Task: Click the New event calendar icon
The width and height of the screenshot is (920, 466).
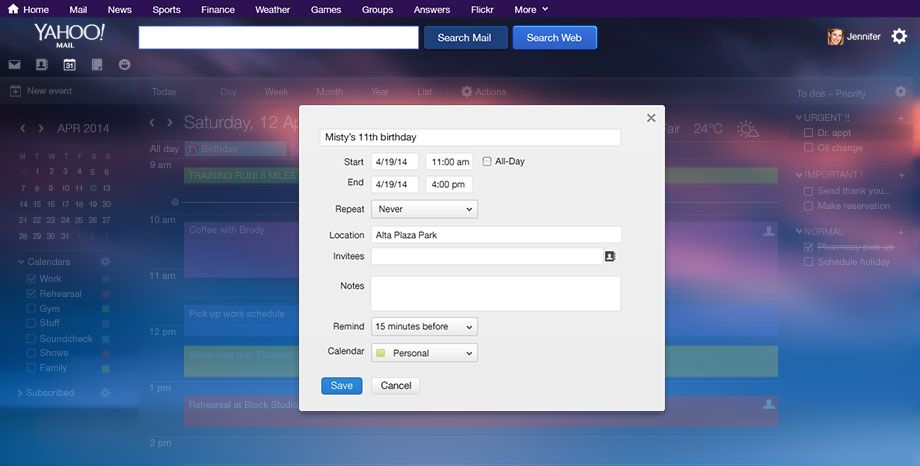Action: pos(15,91)
